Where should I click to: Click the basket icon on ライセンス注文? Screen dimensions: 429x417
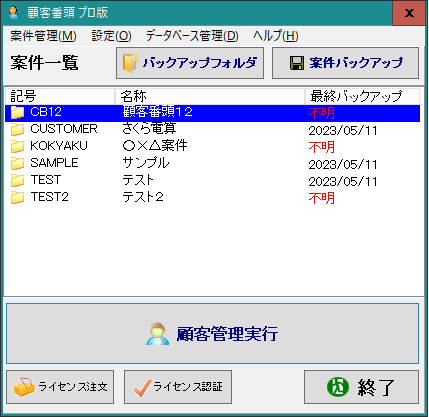[x=24, y=387]
